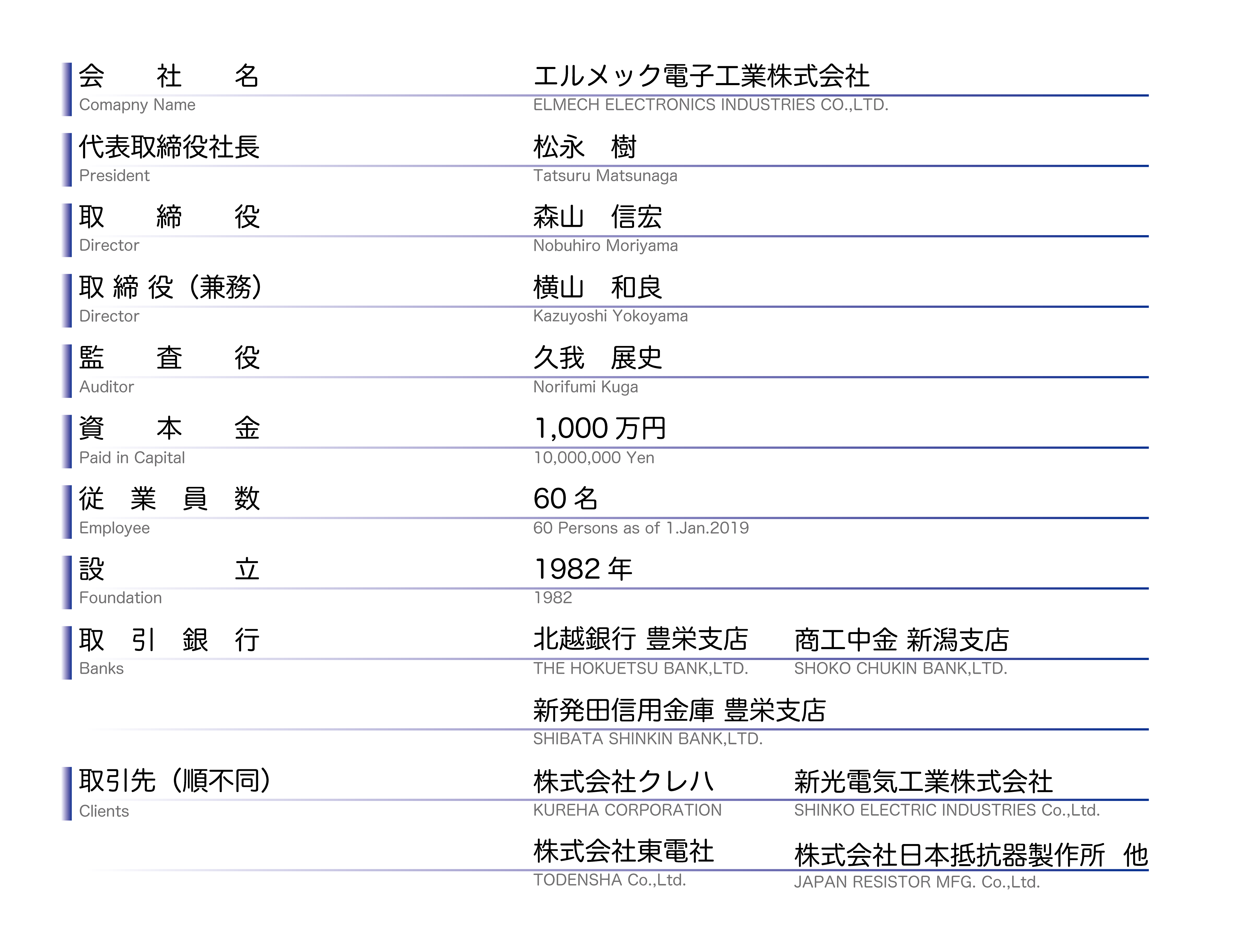
Task: Click the 'Employee' label
Action: point(114,528)
